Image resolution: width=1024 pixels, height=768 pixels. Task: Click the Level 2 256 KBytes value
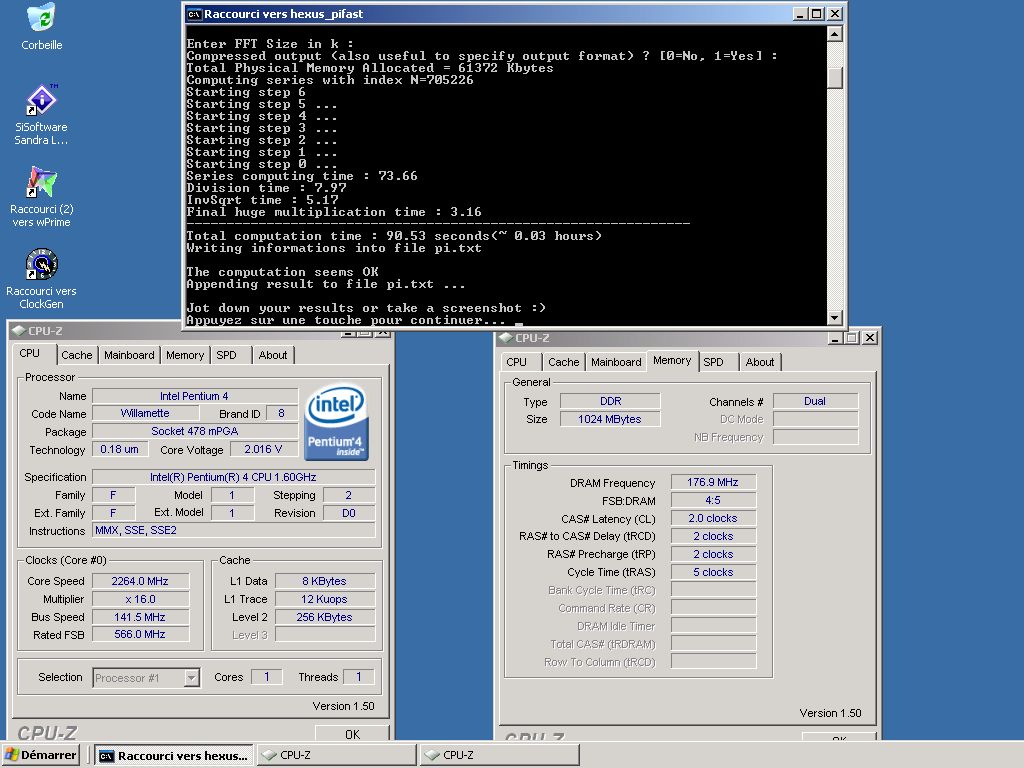[x=325, y=617]
